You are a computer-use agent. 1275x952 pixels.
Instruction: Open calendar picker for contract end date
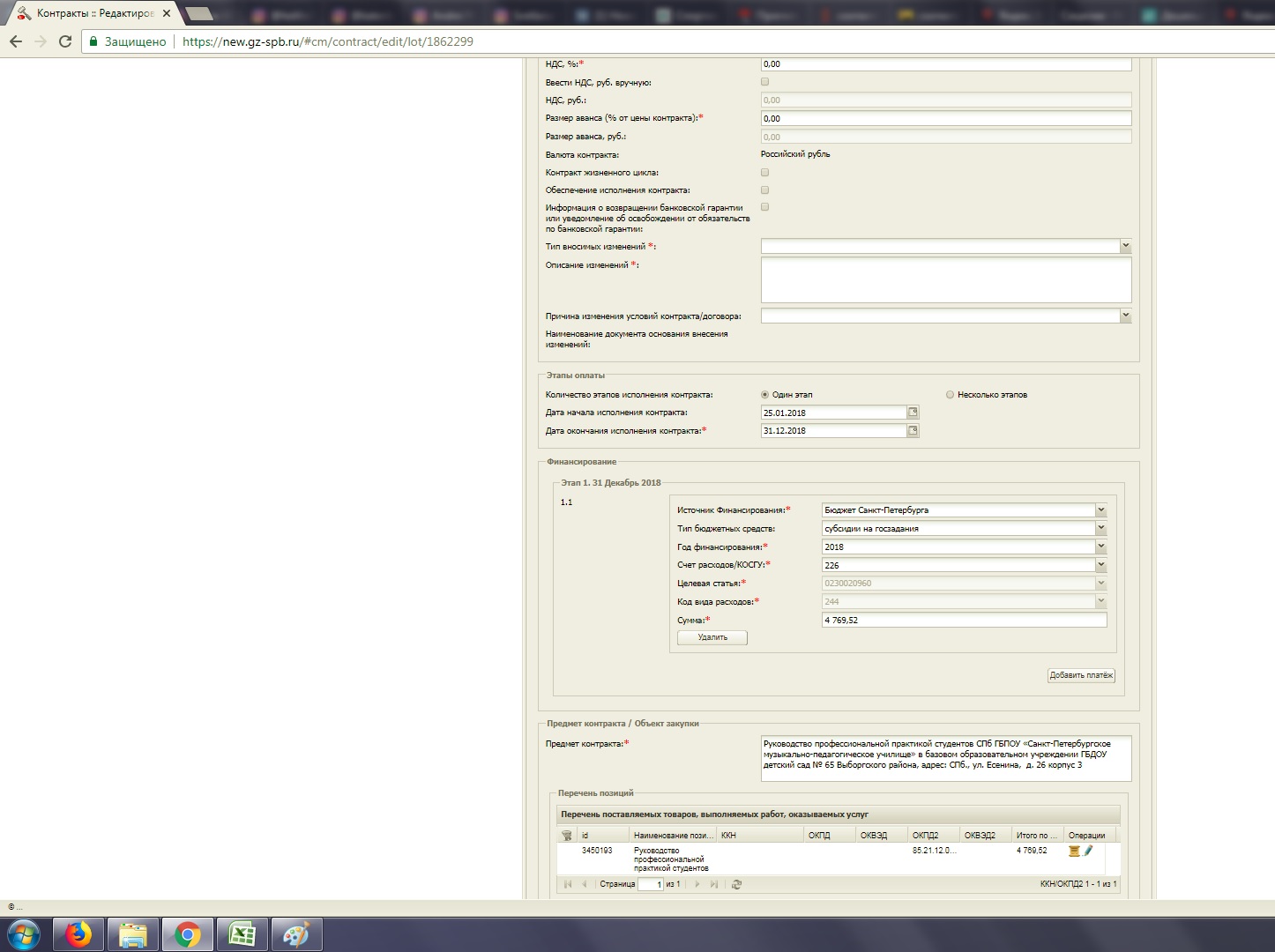(913, 431)
